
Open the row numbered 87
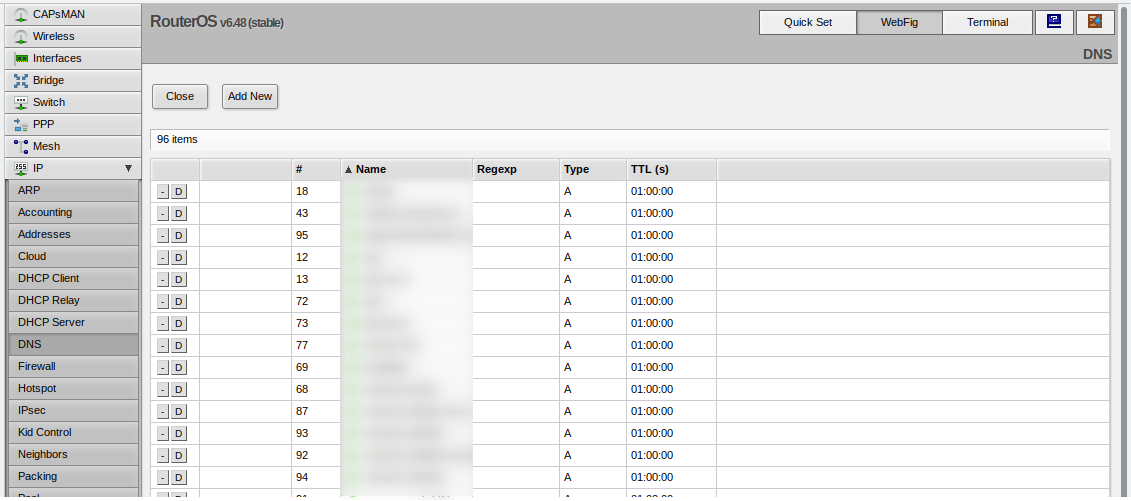[630, 412]
